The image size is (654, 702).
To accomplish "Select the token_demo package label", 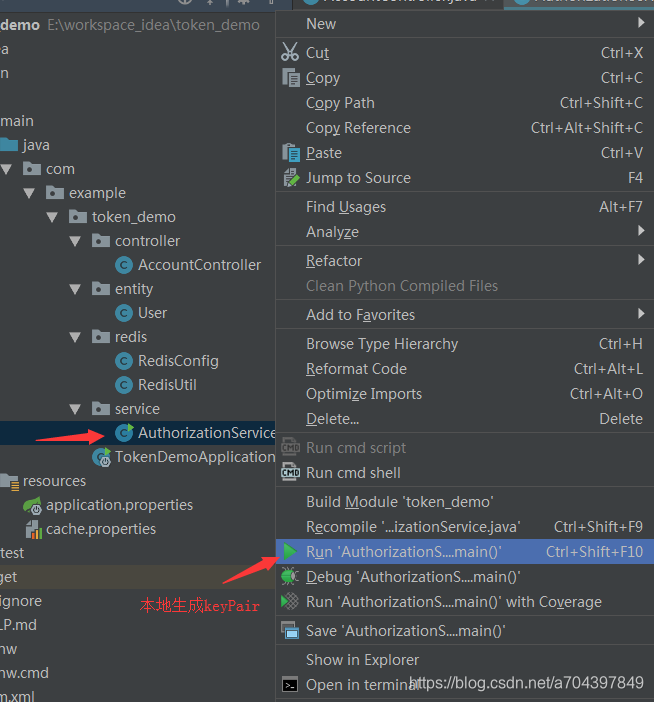I will [134, 217].
